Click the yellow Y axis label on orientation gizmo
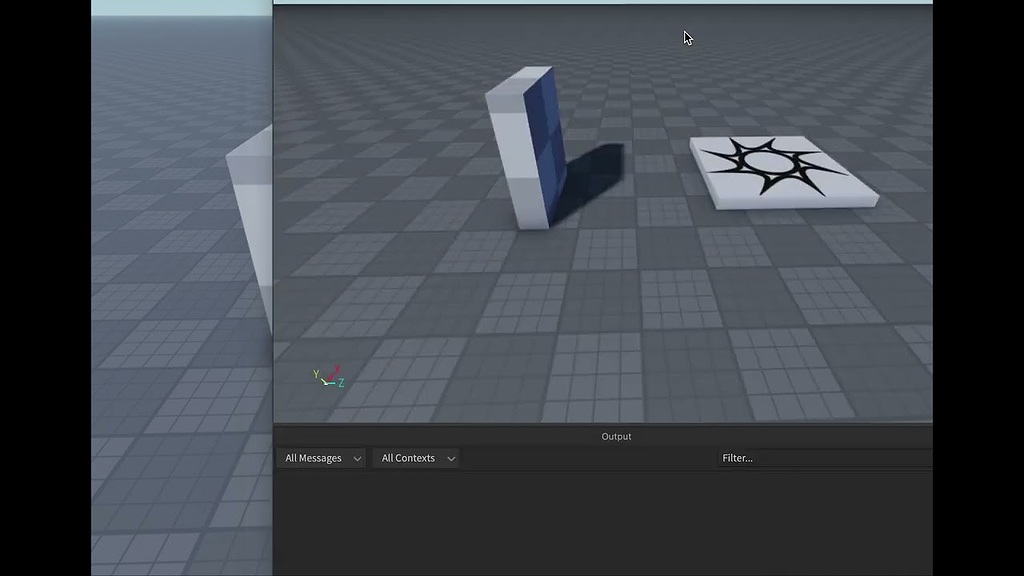 pyautogui.click(x=316, y=374)
